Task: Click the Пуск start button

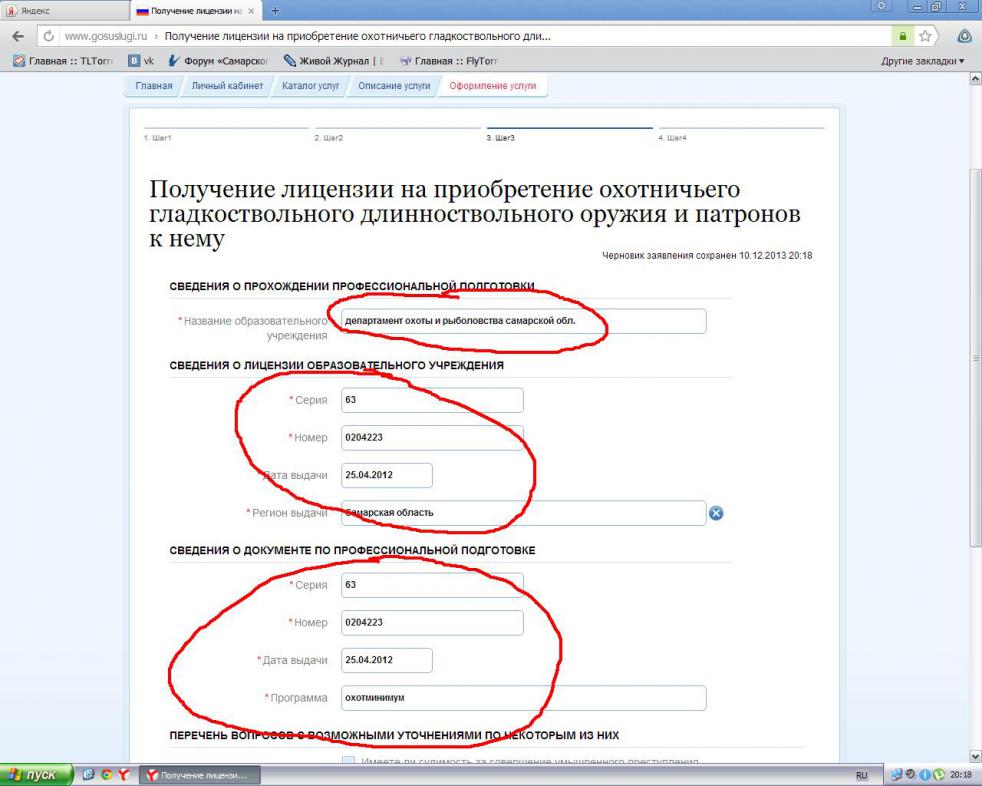Action: 36,775
